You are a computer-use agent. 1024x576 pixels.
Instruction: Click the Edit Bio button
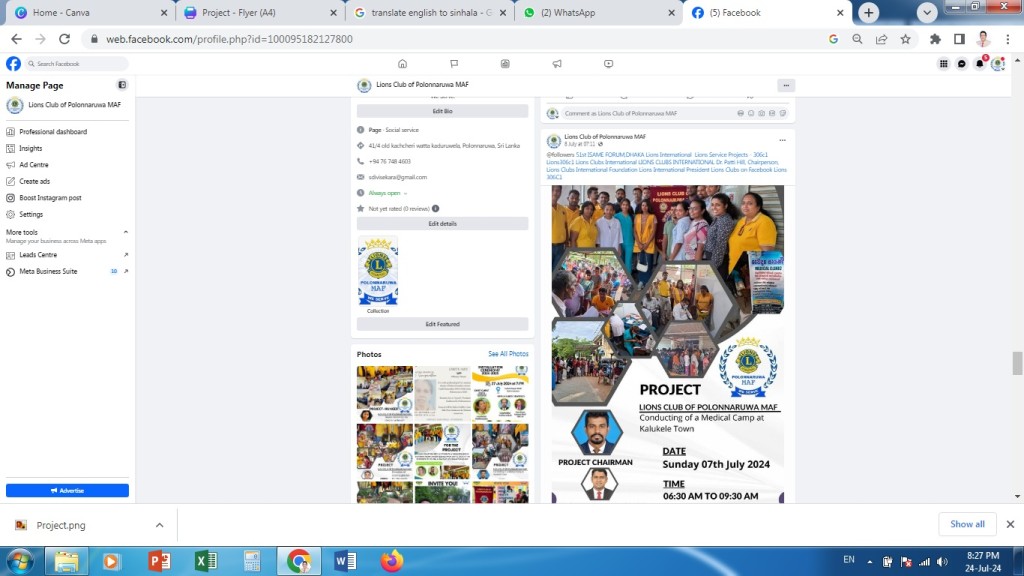pos(442,111)
